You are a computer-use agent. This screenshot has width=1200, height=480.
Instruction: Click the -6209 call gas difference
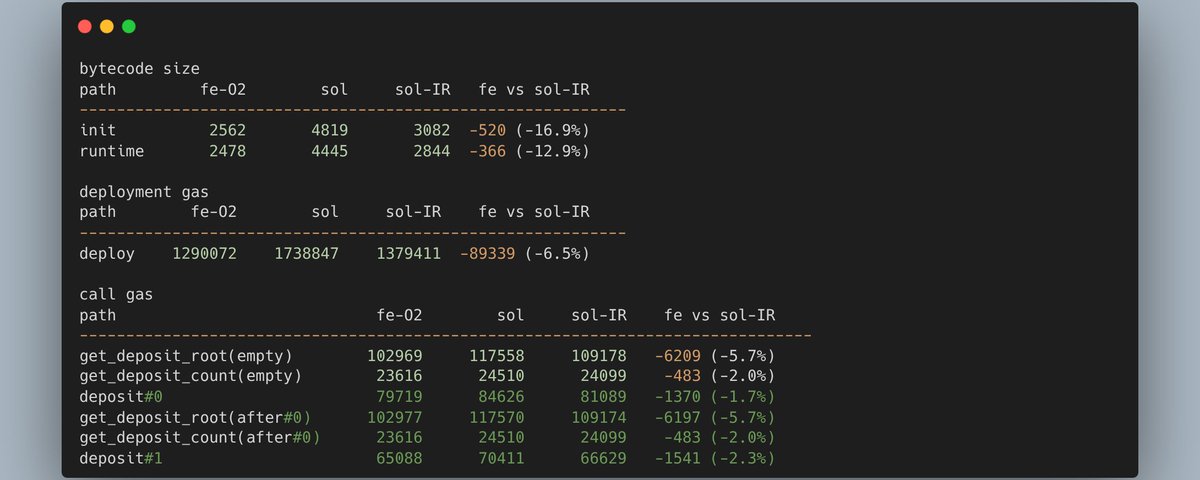(679, 356)
